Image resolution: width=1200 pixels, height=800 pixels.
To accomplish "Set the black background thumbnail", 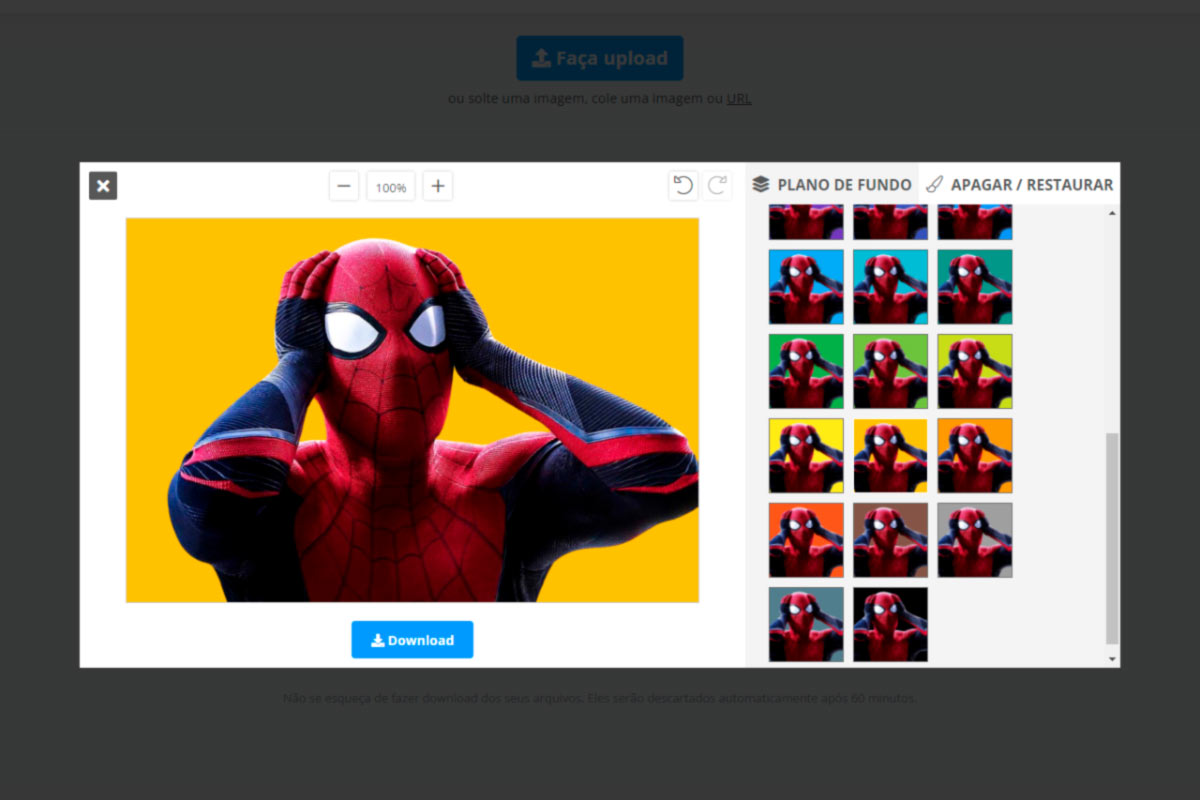I will tap(891, 624).
